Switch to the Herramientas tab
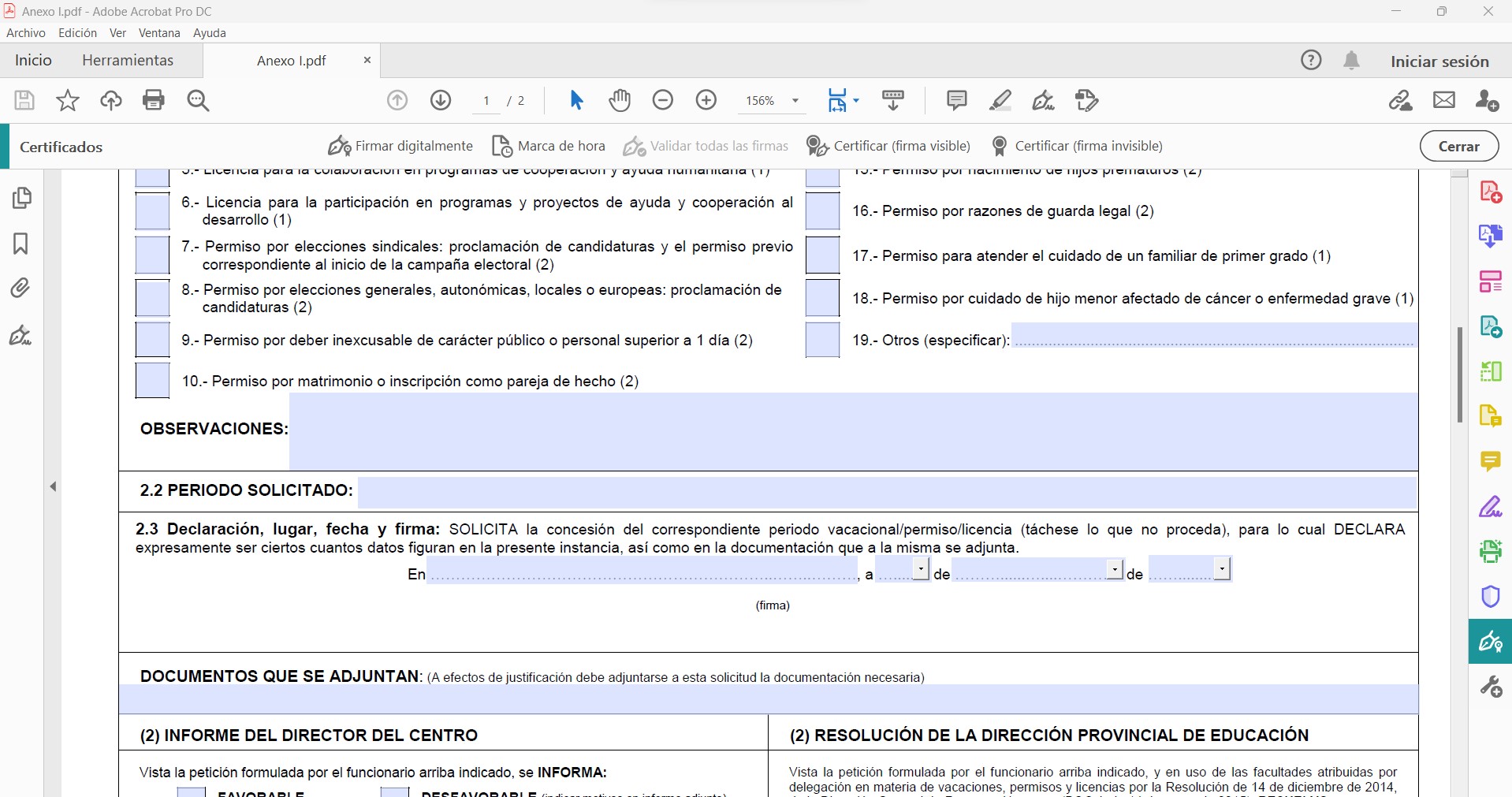Viewport: 1512px width, 797px height. tap(128, 60)
